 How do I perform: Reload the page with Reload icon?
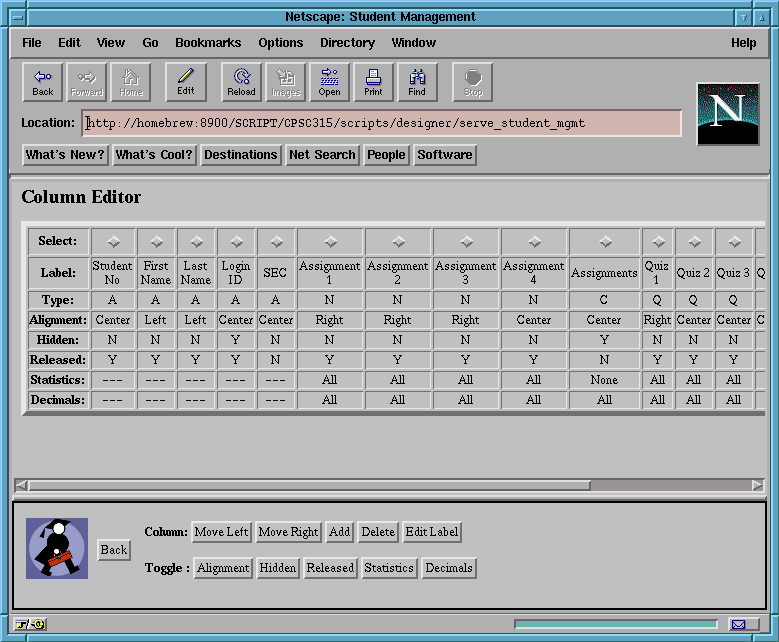pos(241,82)
